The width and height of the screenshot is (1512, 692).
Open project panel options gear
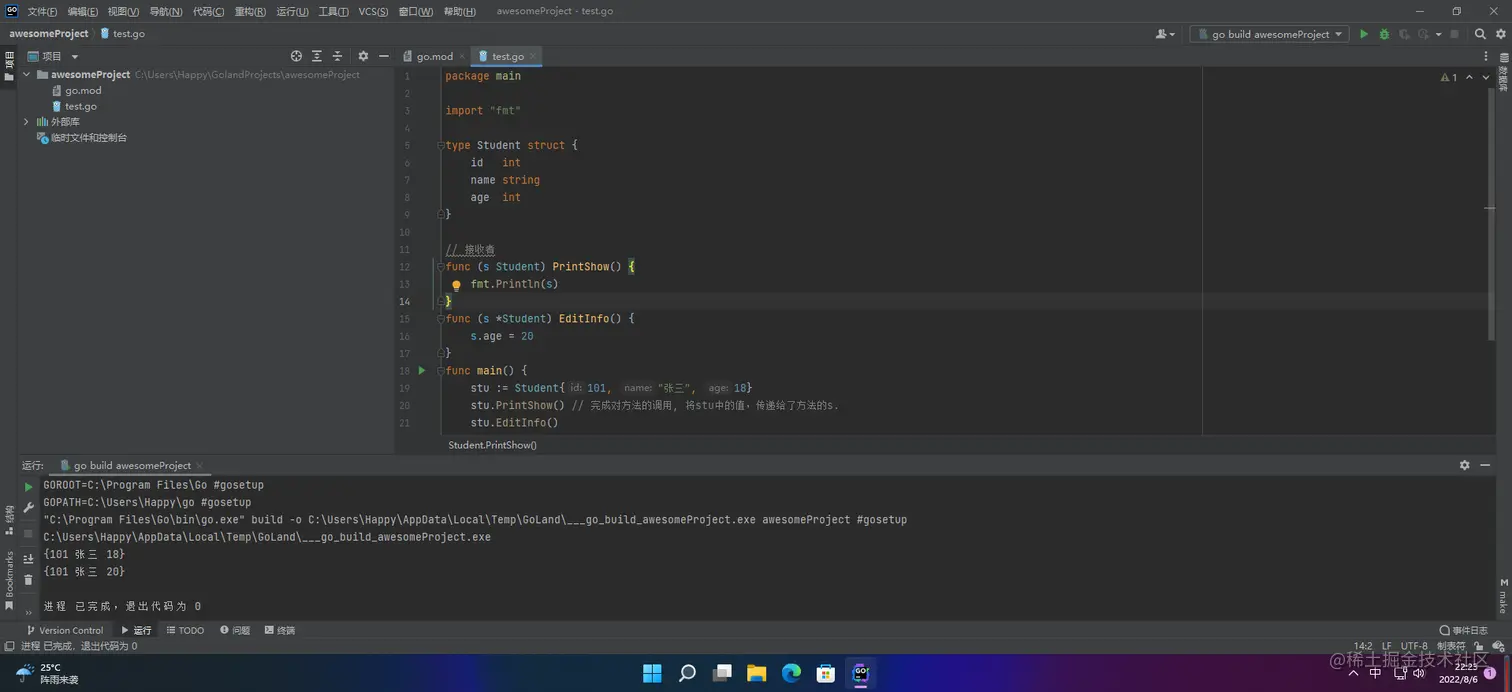coord(363,56)
